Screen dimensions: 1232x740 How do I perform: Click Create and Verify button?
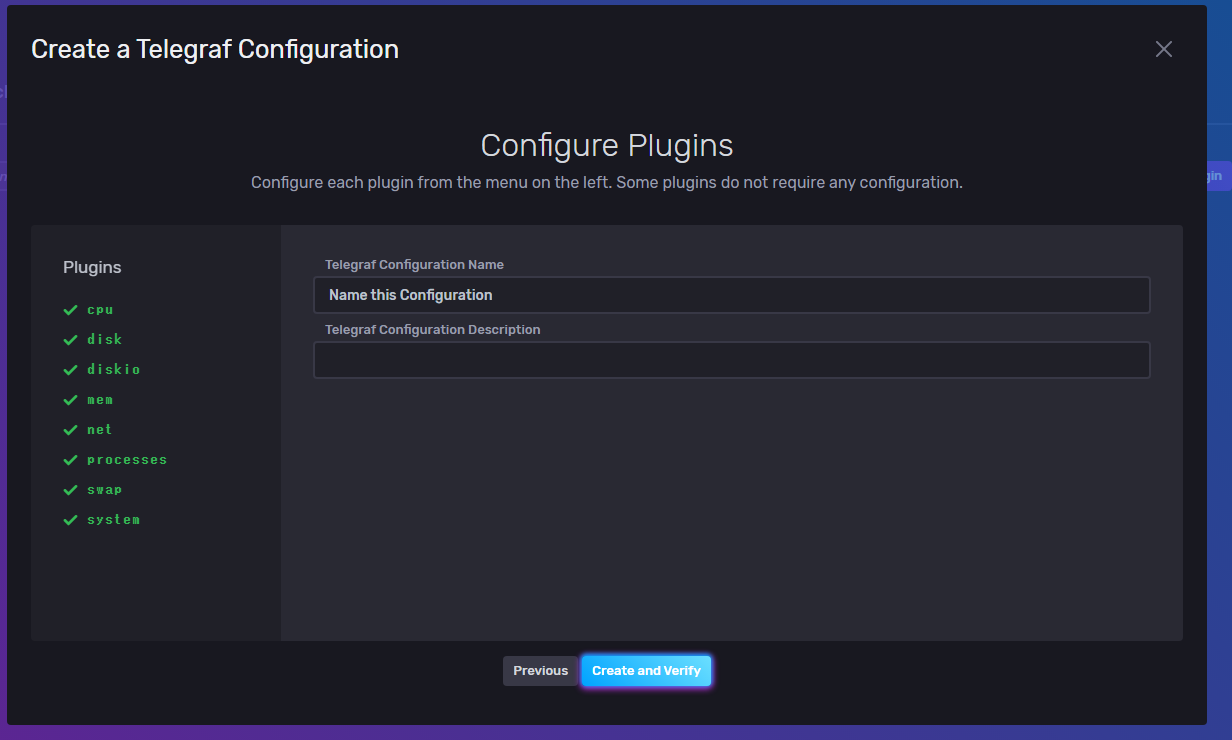pyautogui.click(x=646, y=671)
